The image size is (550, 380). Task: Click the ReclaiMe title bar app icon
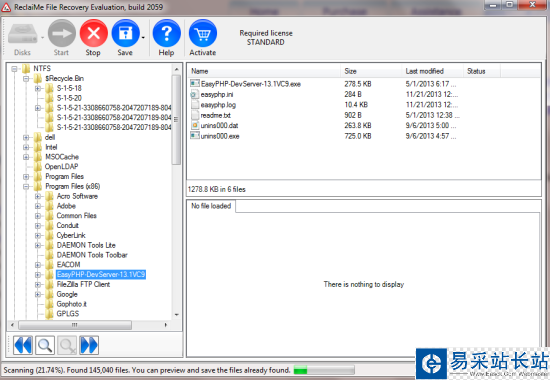click(6, 7)
